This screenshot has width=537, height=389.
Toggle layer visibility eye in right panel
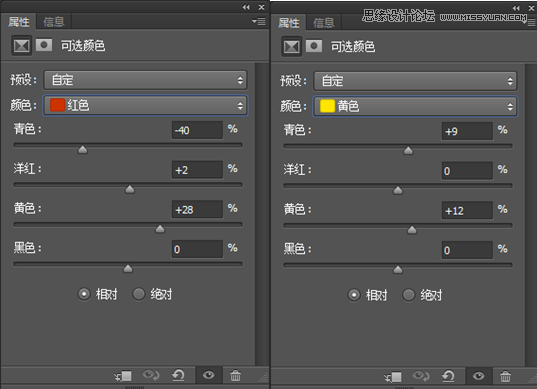(x=478, y=376)
